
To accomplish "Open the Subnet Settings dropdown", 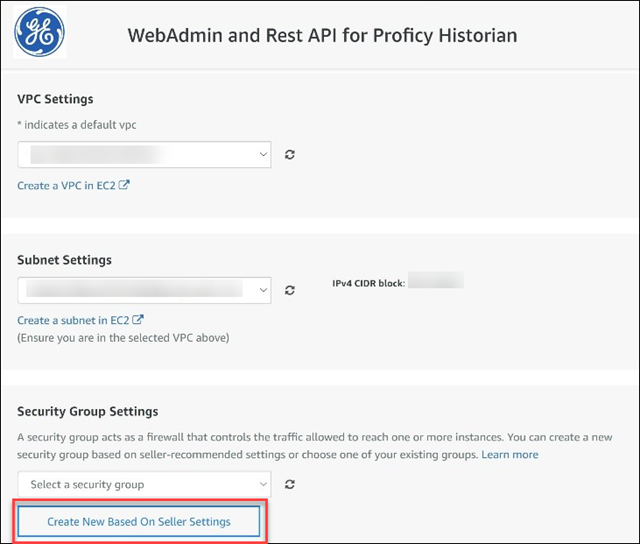I will [x=144, y=290].
